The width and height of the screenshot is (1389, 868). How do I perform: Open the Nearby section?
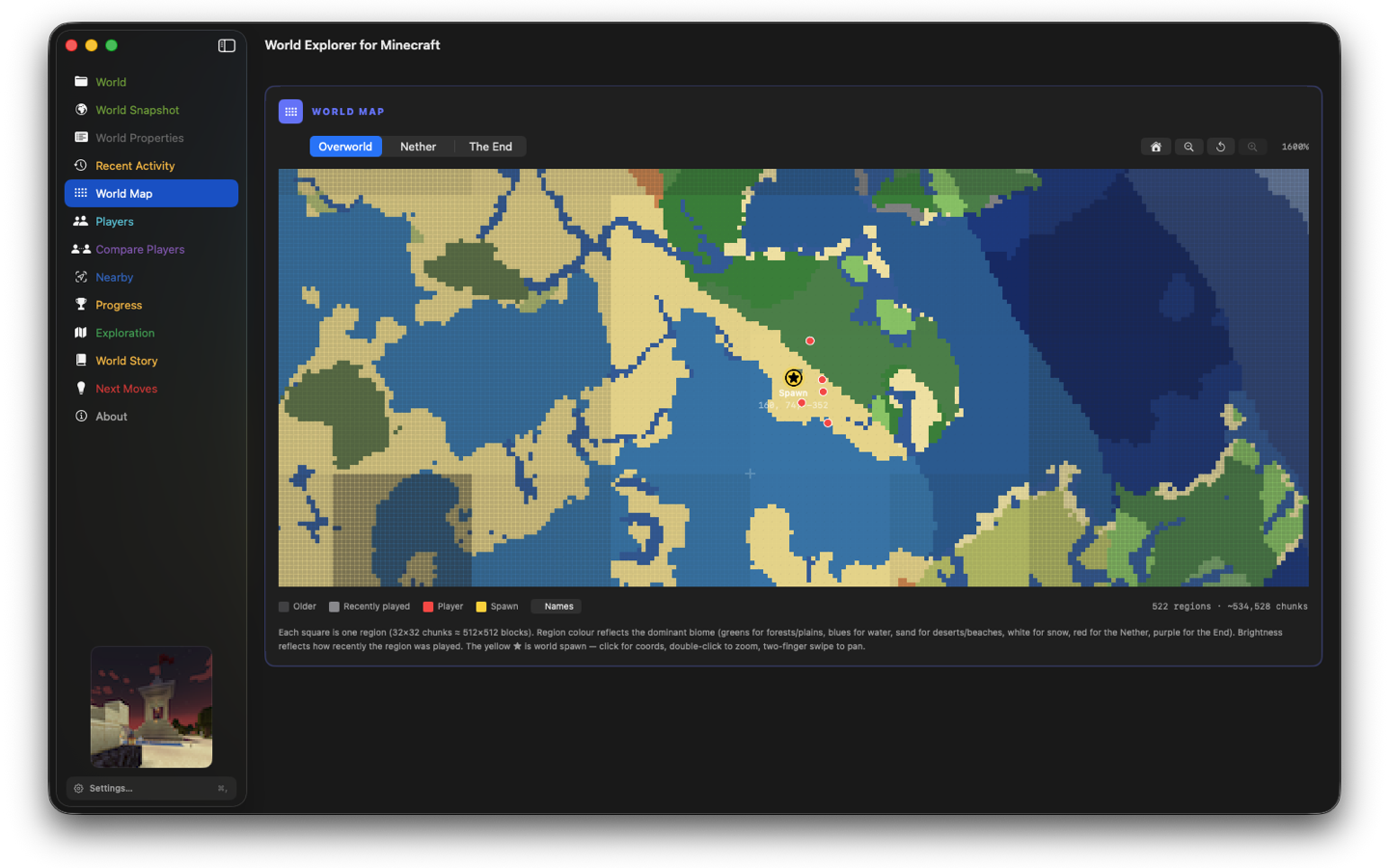click(151, 277)
